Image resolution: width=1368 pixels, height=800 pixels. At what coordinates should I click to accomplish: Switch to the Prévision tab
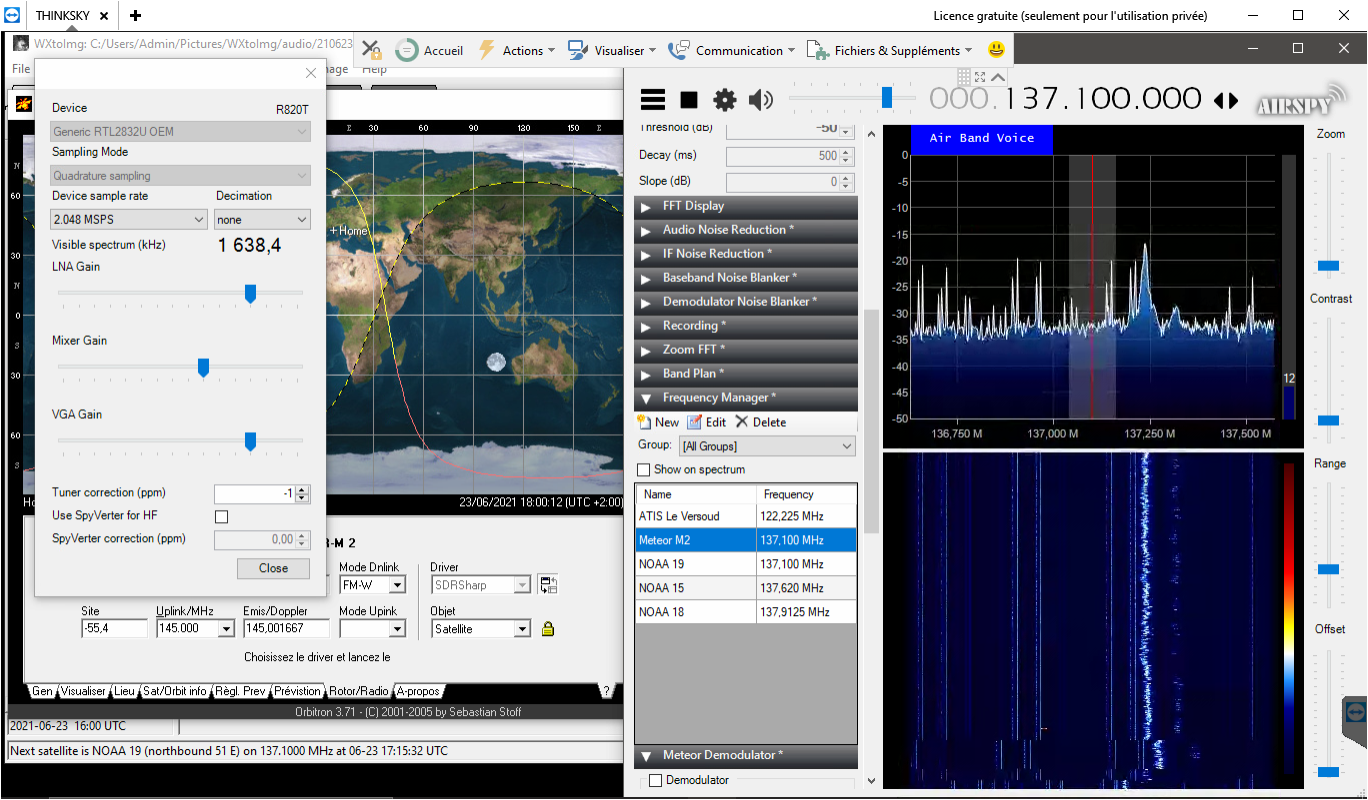[x=298, y=691]
